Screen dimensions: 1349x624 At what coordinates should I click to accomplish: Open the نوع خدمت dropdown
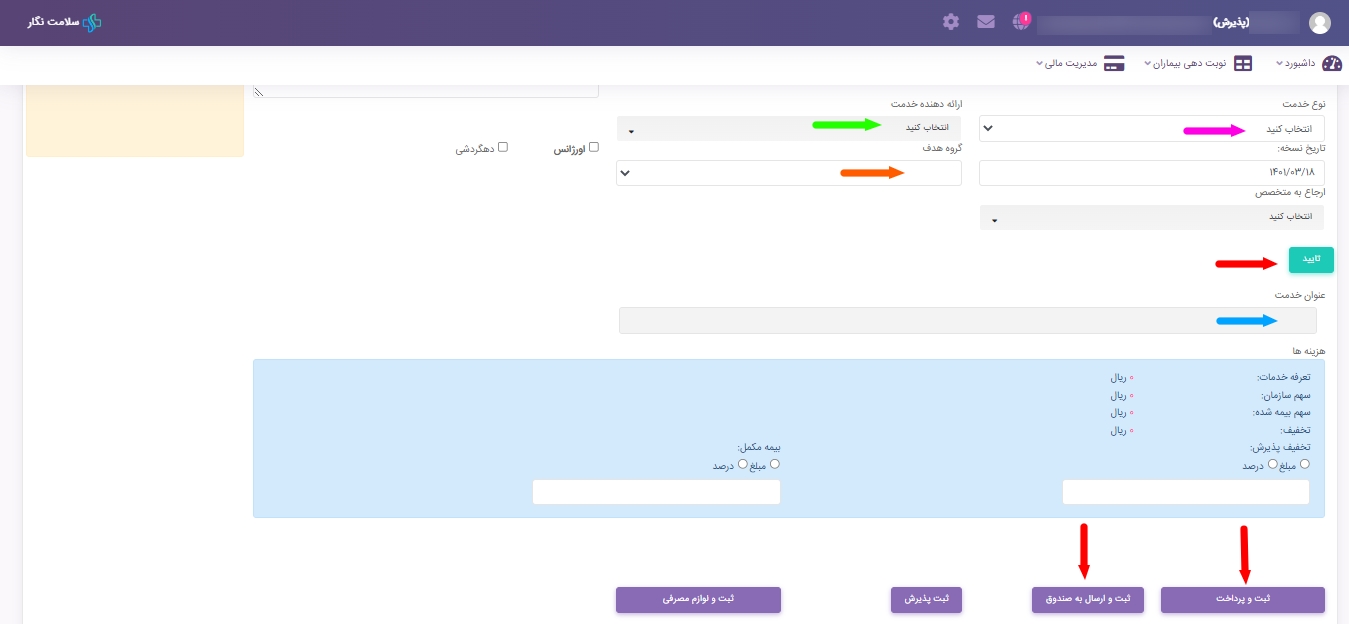point(1151,129)
